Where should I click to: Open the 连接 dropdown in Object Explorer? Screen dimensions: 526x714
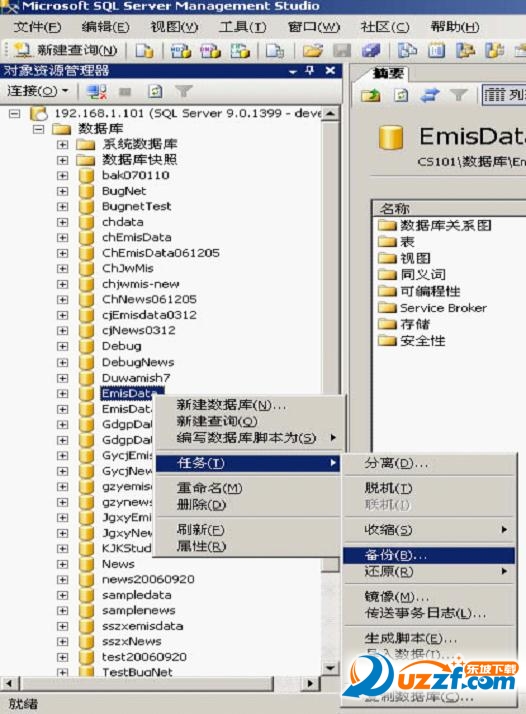click(x=38, y=91)
